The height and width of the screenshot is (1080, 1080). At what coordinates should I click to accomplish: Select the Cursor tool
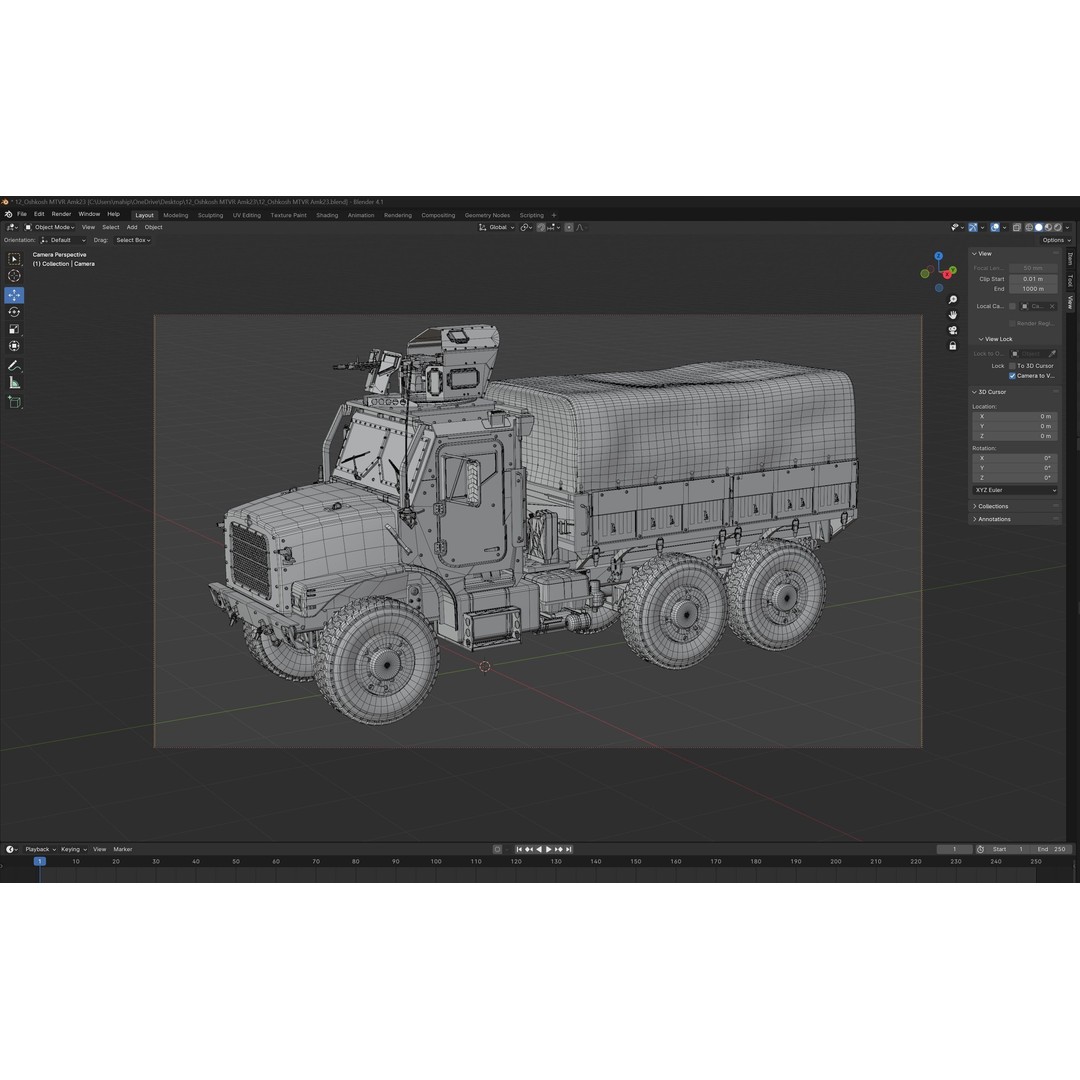pos(14,276)
